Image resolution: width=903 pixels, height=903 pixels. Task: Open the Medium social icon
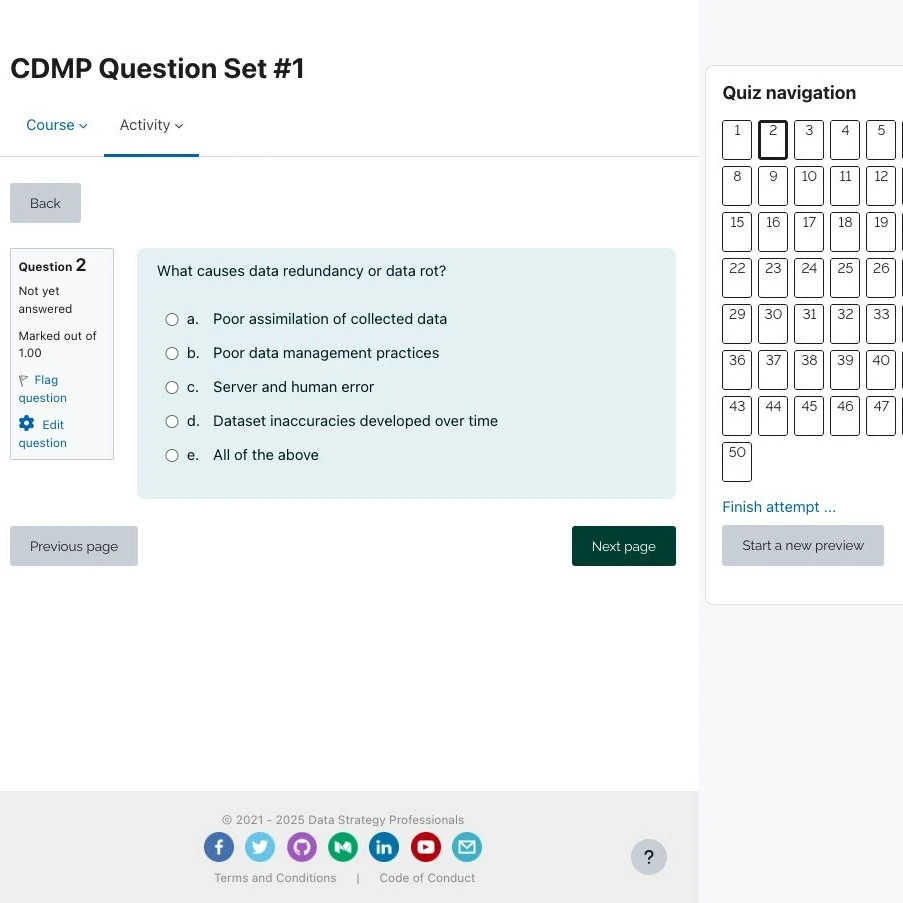pos(343,847)
